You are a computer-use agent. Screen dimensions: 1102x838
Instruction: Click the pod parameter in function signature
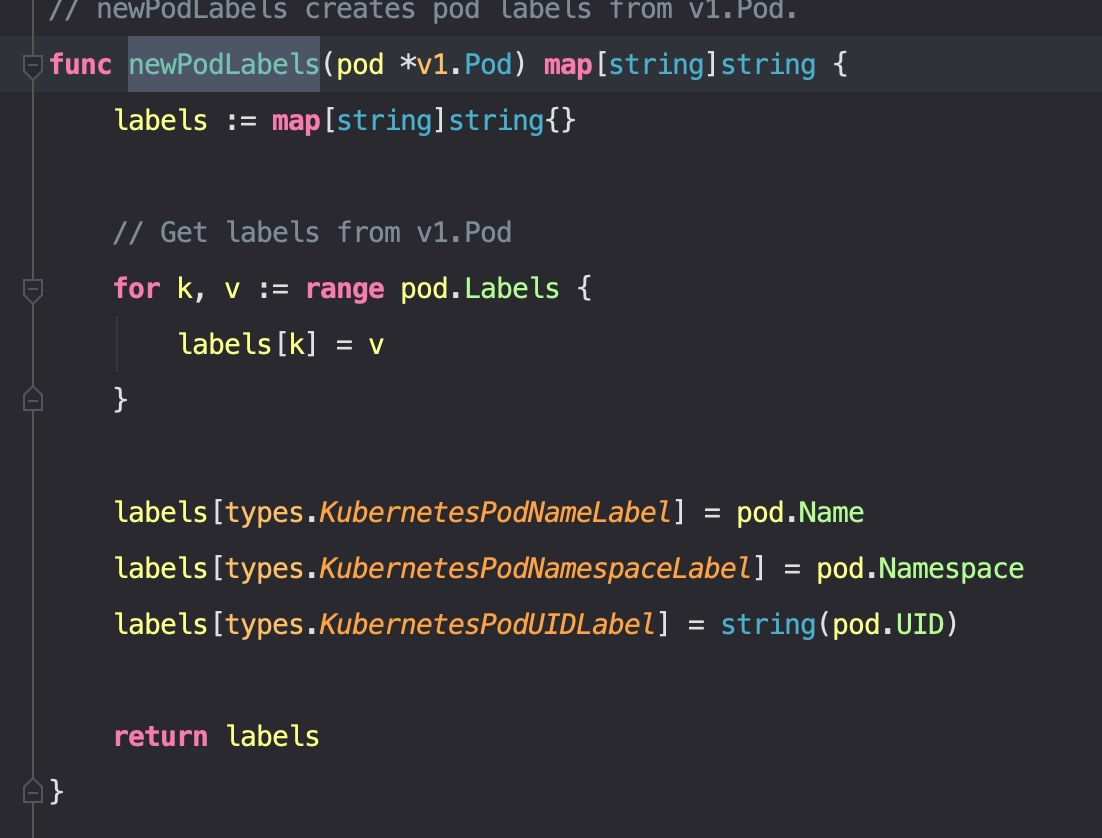click(x=360, y=65)
